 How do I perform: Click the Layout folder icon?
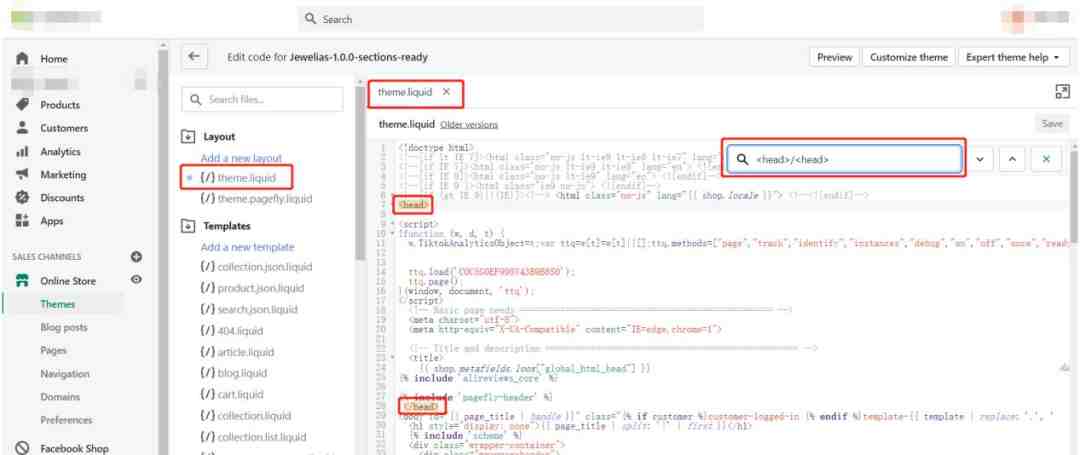(188, 137)
